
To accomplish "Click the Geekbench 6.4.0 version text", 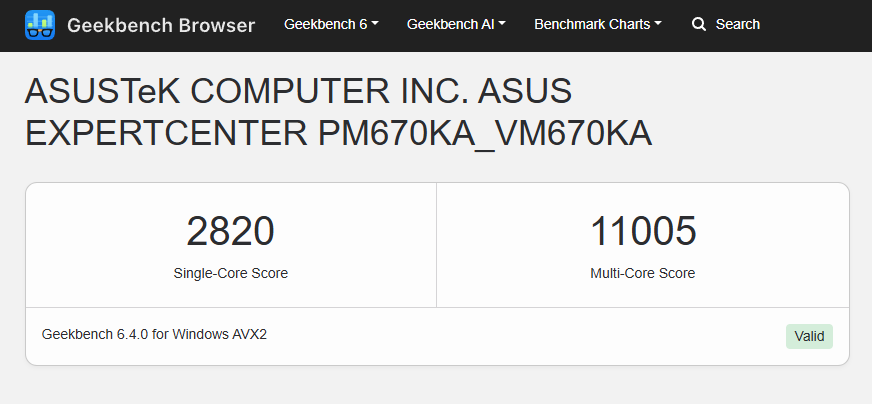I will coord(96,334).
